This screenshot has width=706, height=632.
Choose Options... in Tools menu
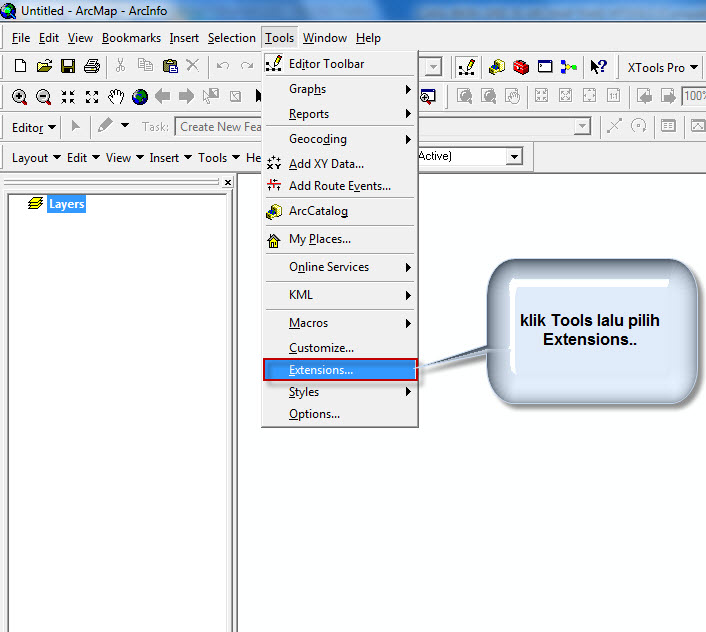340,414
